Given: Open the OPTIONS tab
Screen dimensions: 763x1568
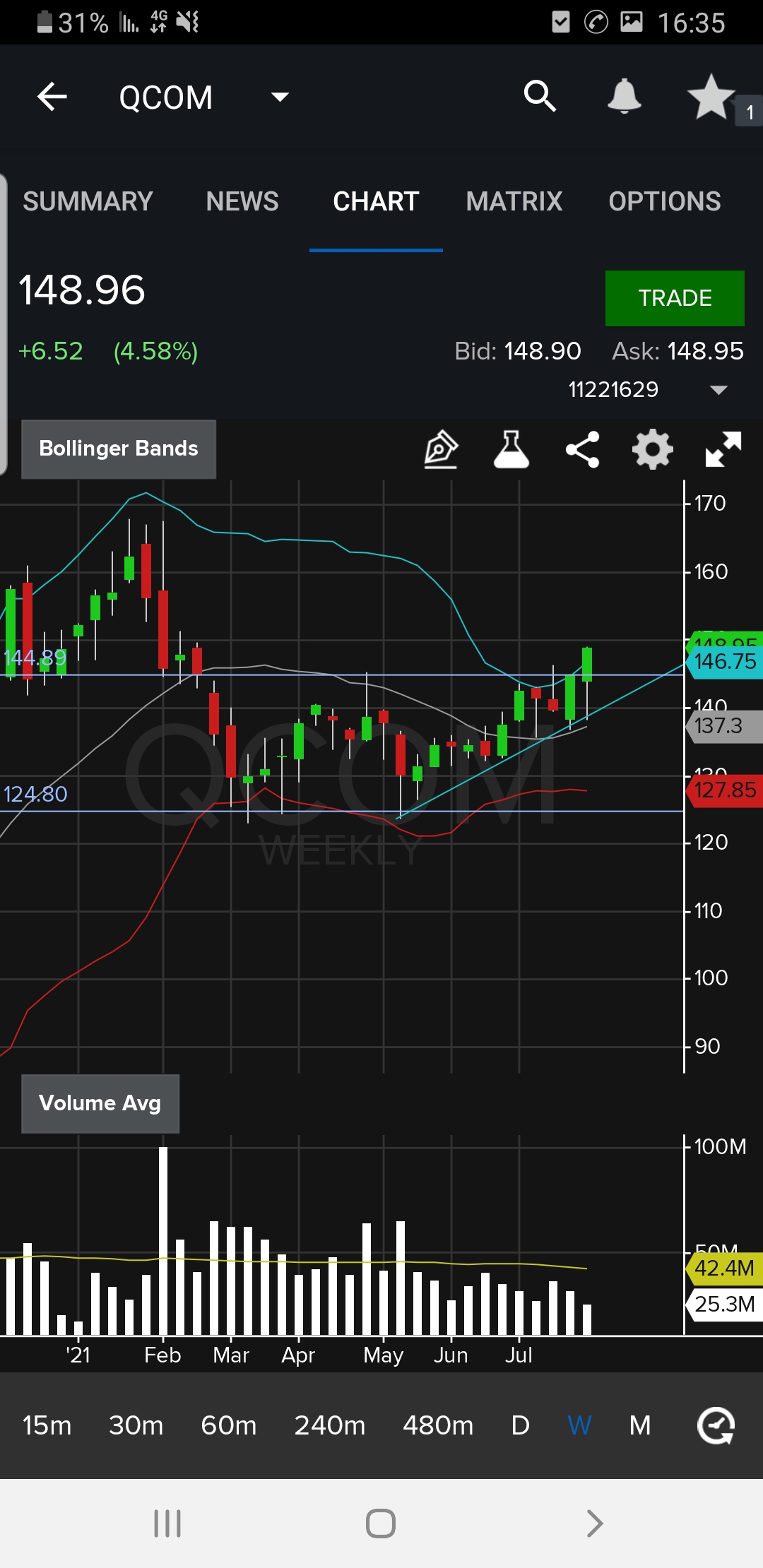Looking at the screenshot, I should pos(665,201).
